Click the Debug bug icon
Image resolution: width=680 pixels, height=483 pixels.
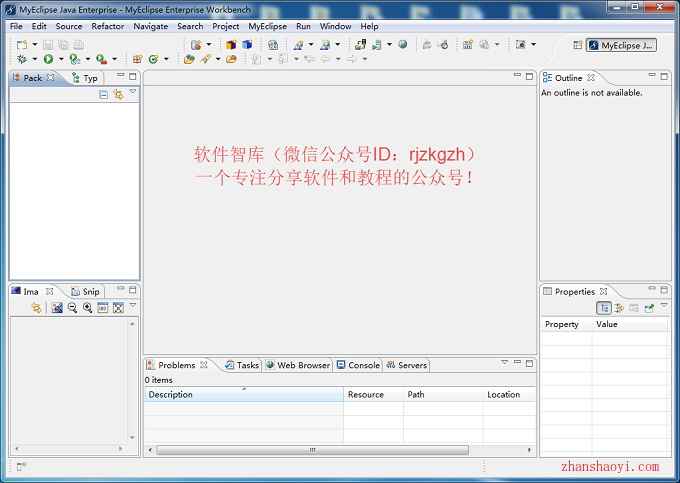(x=22, y=59)
